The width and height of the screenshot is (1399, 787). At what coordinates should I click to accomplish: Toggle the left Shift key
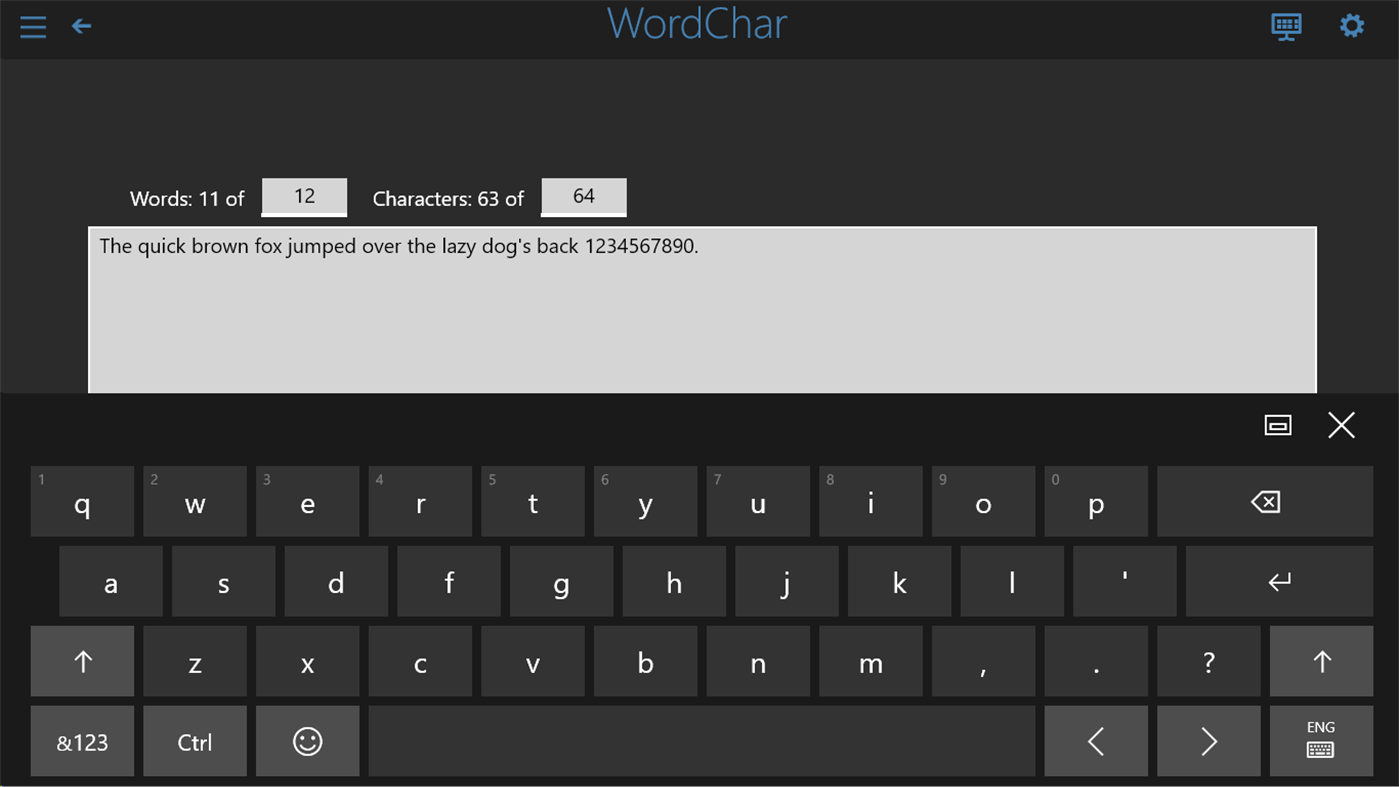[81, 661]
